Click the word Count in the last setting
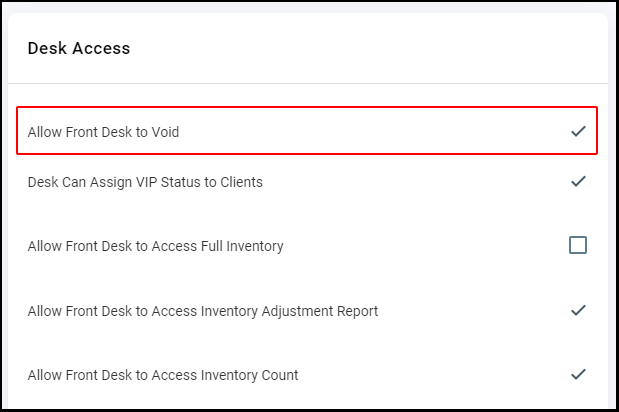The image size is (619, 412). point(280,375)
